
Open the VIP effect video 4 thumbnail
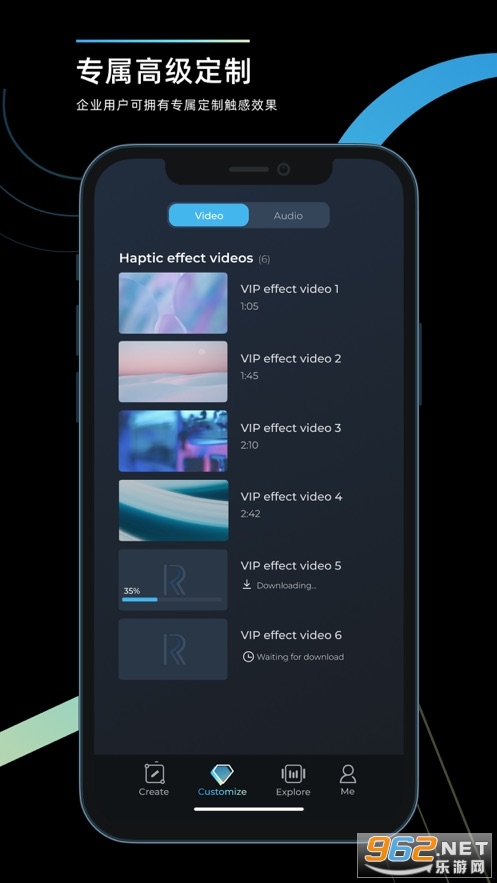point(173,510)
